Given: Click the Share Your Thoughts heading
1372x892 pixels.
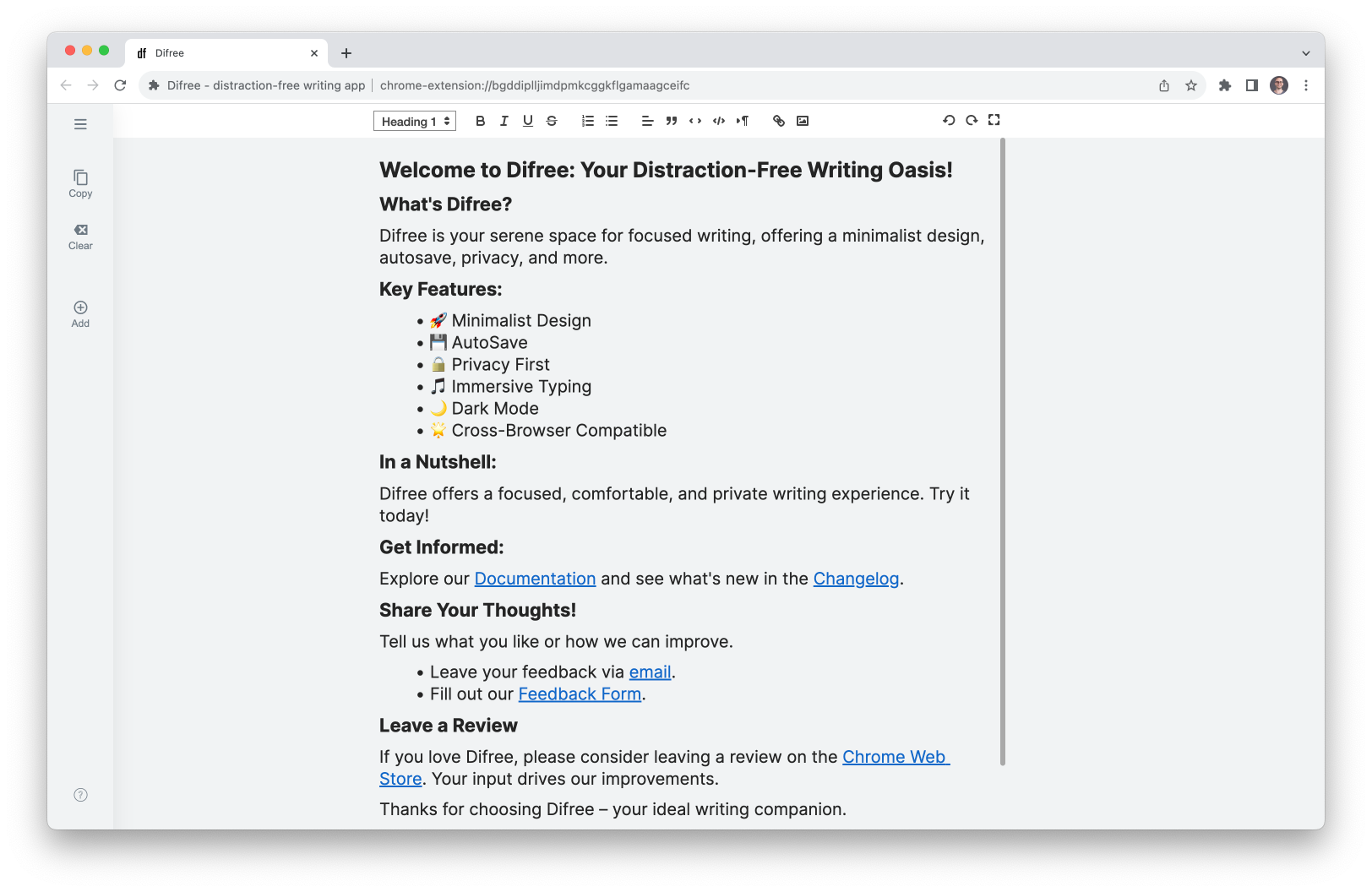Looking at the screenshot, I should point(477,610).
